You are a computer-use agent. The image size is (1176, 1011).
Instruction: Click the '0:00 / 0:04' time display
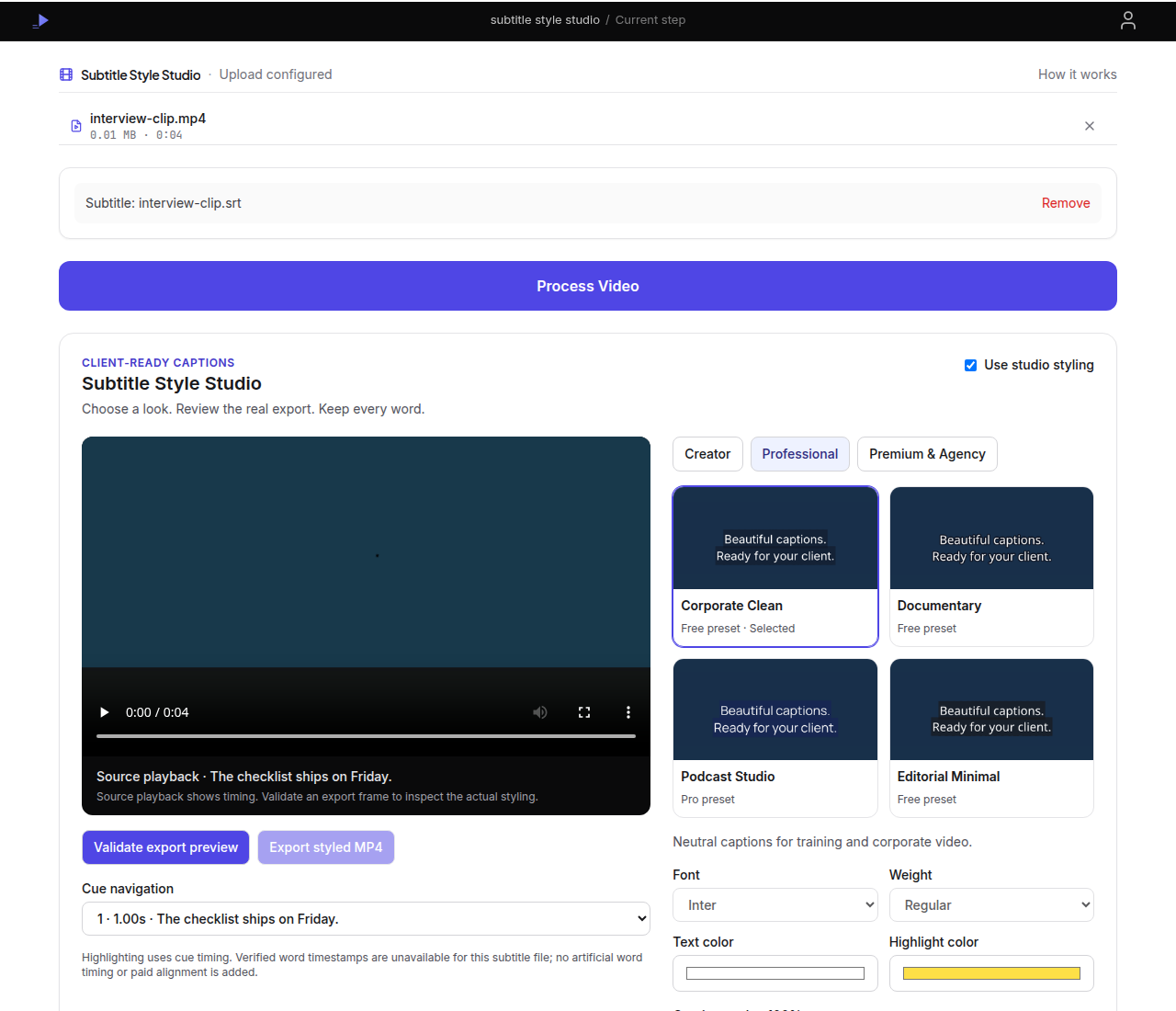tap(157, 712)
